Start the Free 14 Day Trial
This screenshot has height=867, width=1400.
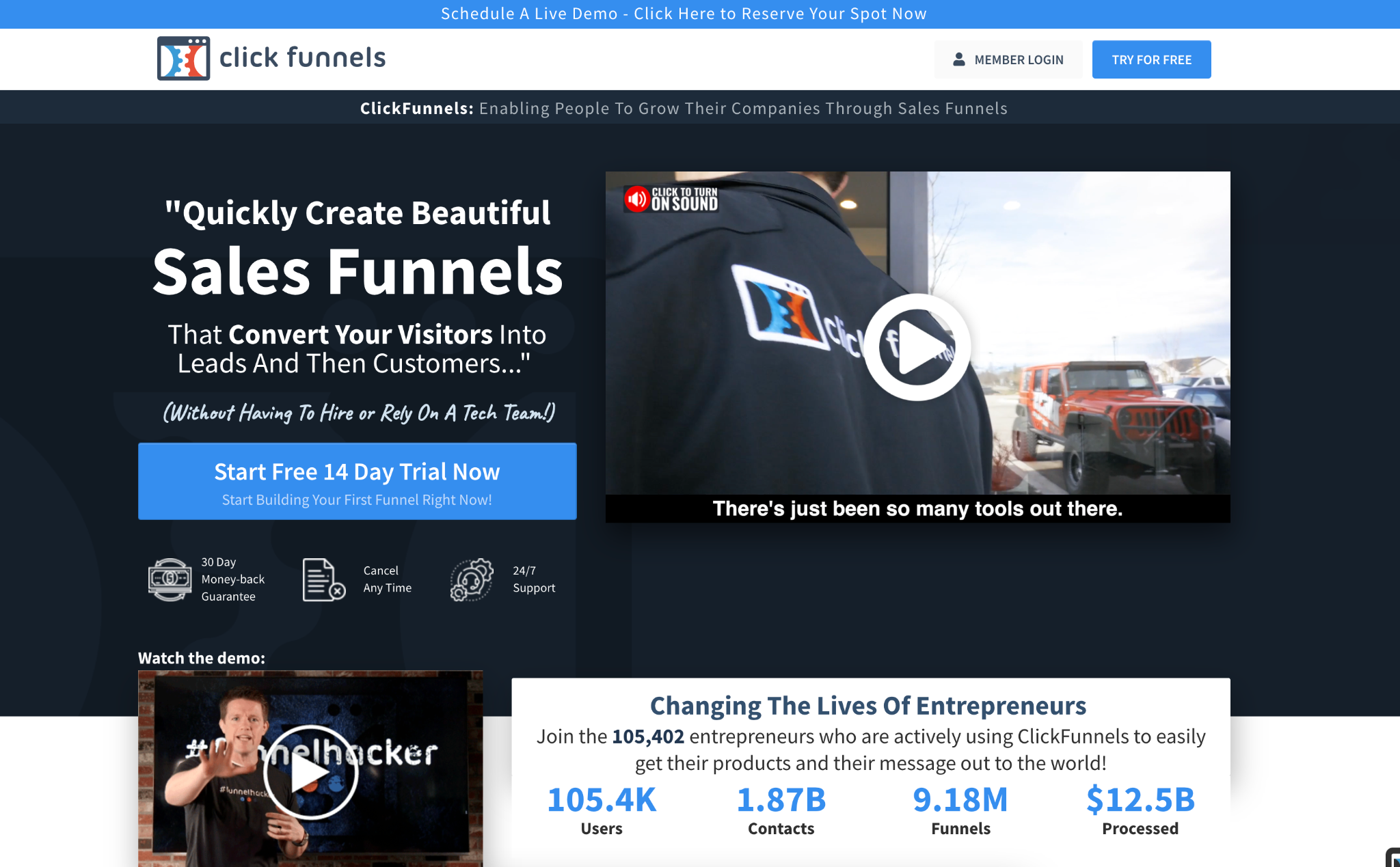pyautogui.click(x=357, y=481)
